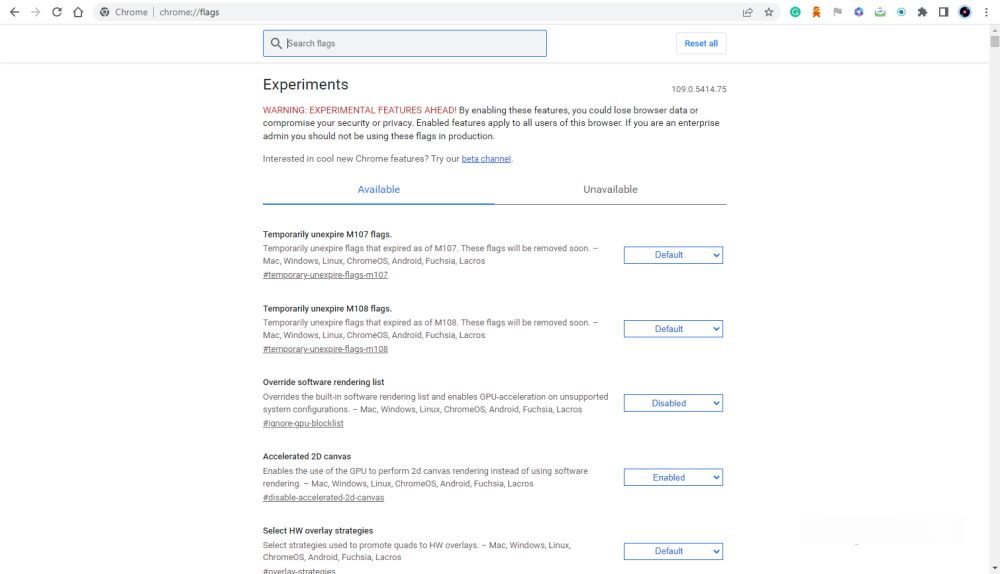Go back using the browser back arrow
The height and width of the screenshot is (574, 1000).
(14, 12)
